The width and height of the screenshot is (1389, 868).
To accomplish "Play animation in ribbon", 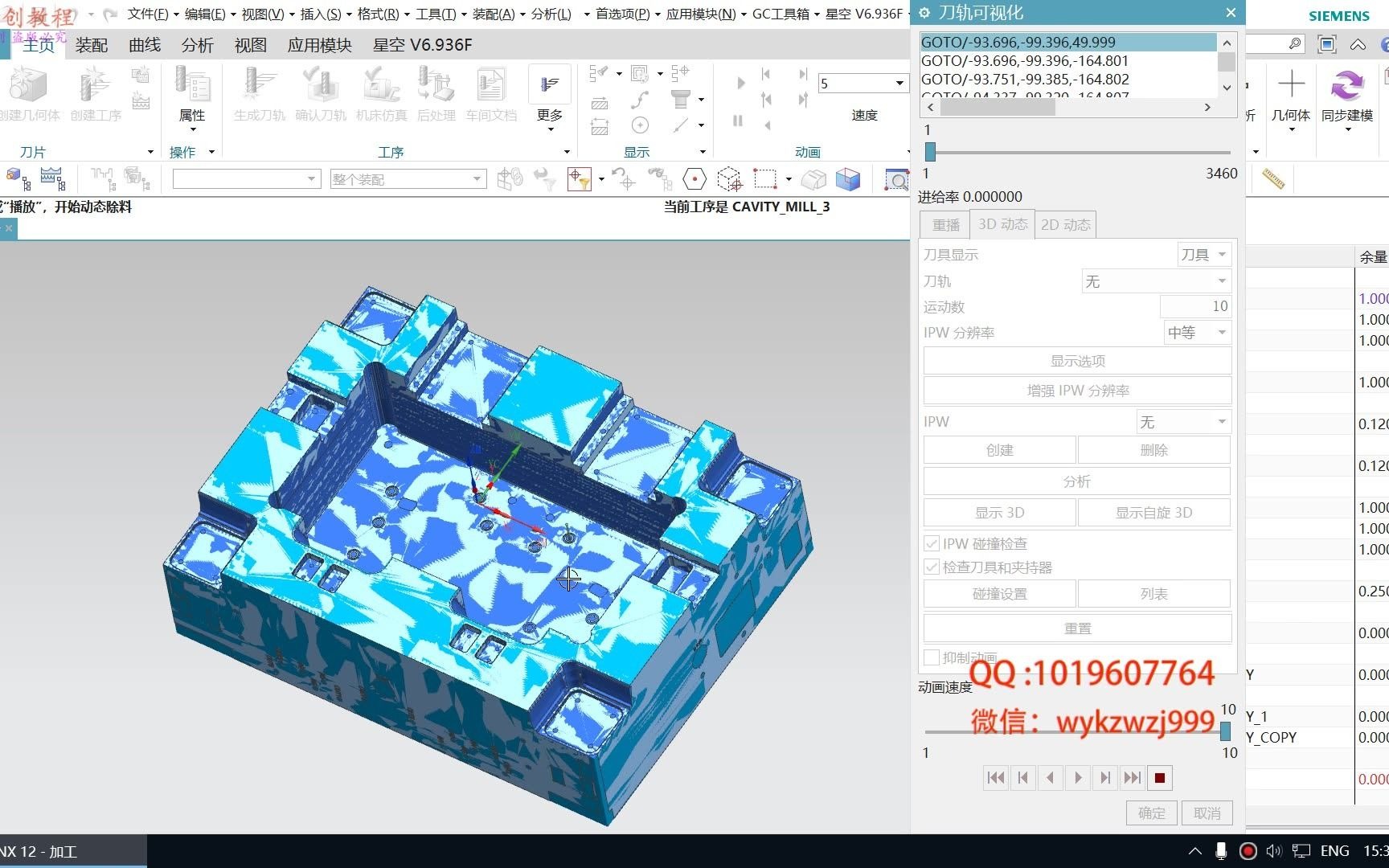I will coord(740,82).
